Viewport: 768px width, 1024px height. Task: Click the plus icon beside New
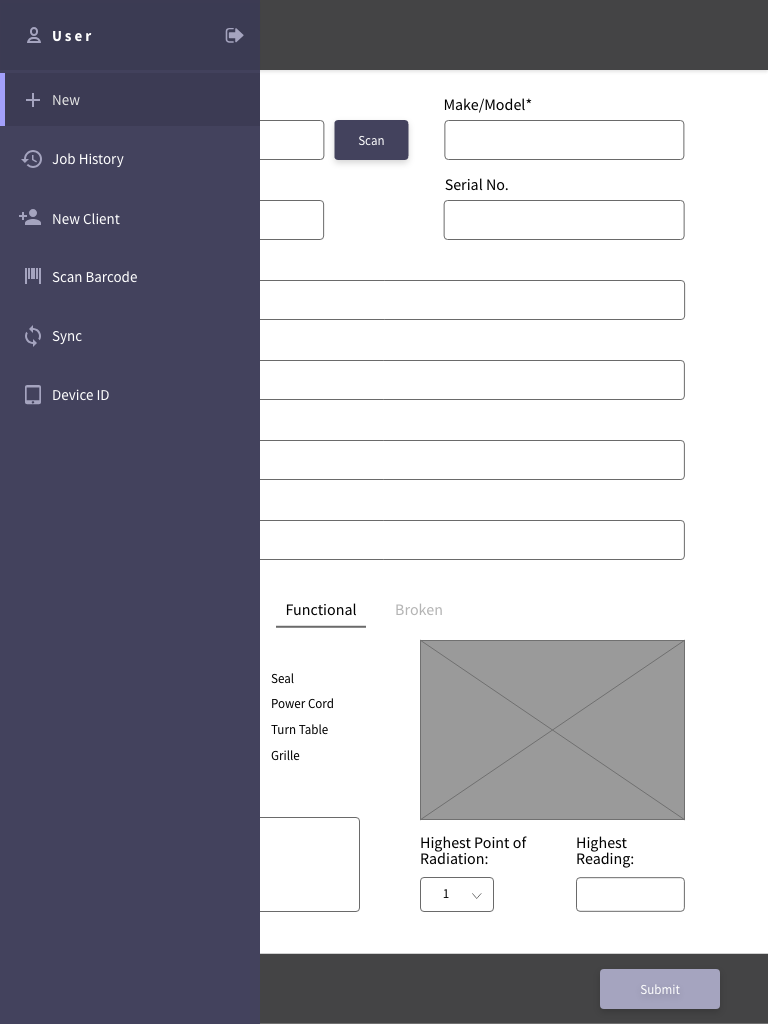click(x=33, y=100)
